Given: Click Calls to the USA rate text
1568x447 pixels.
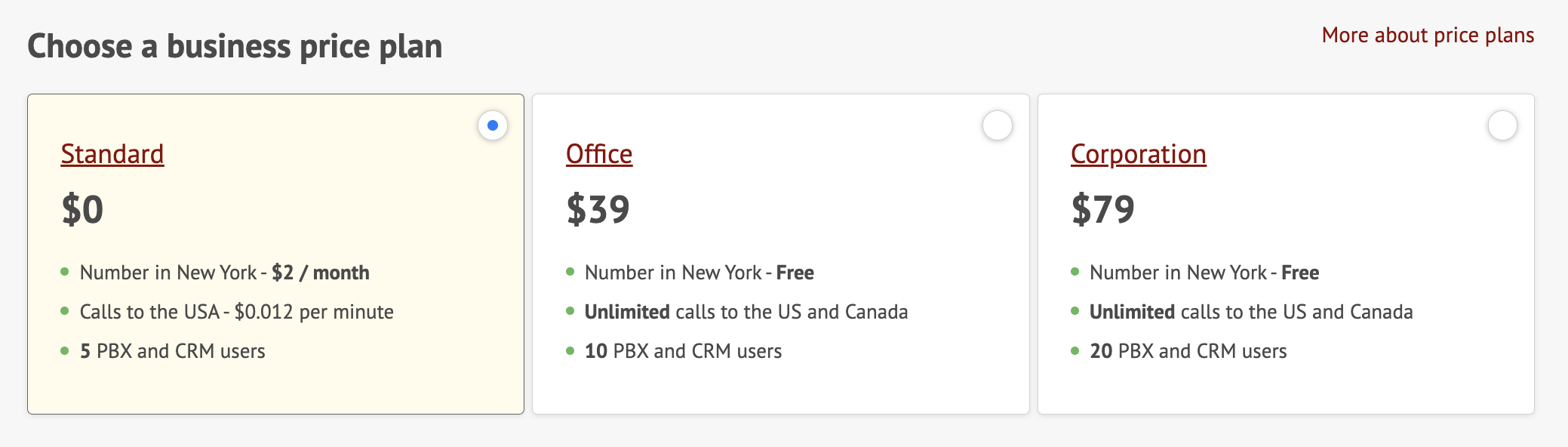Looking at the screenshot, I should click(238, 311).
